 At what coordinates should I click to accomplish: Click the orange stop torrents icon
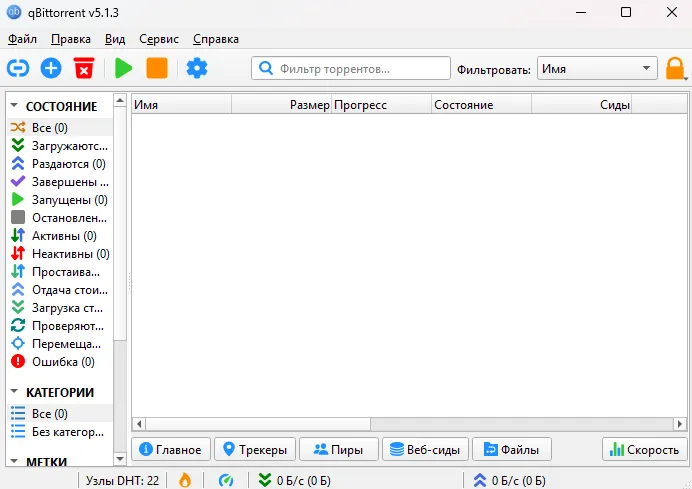(157, 68)
